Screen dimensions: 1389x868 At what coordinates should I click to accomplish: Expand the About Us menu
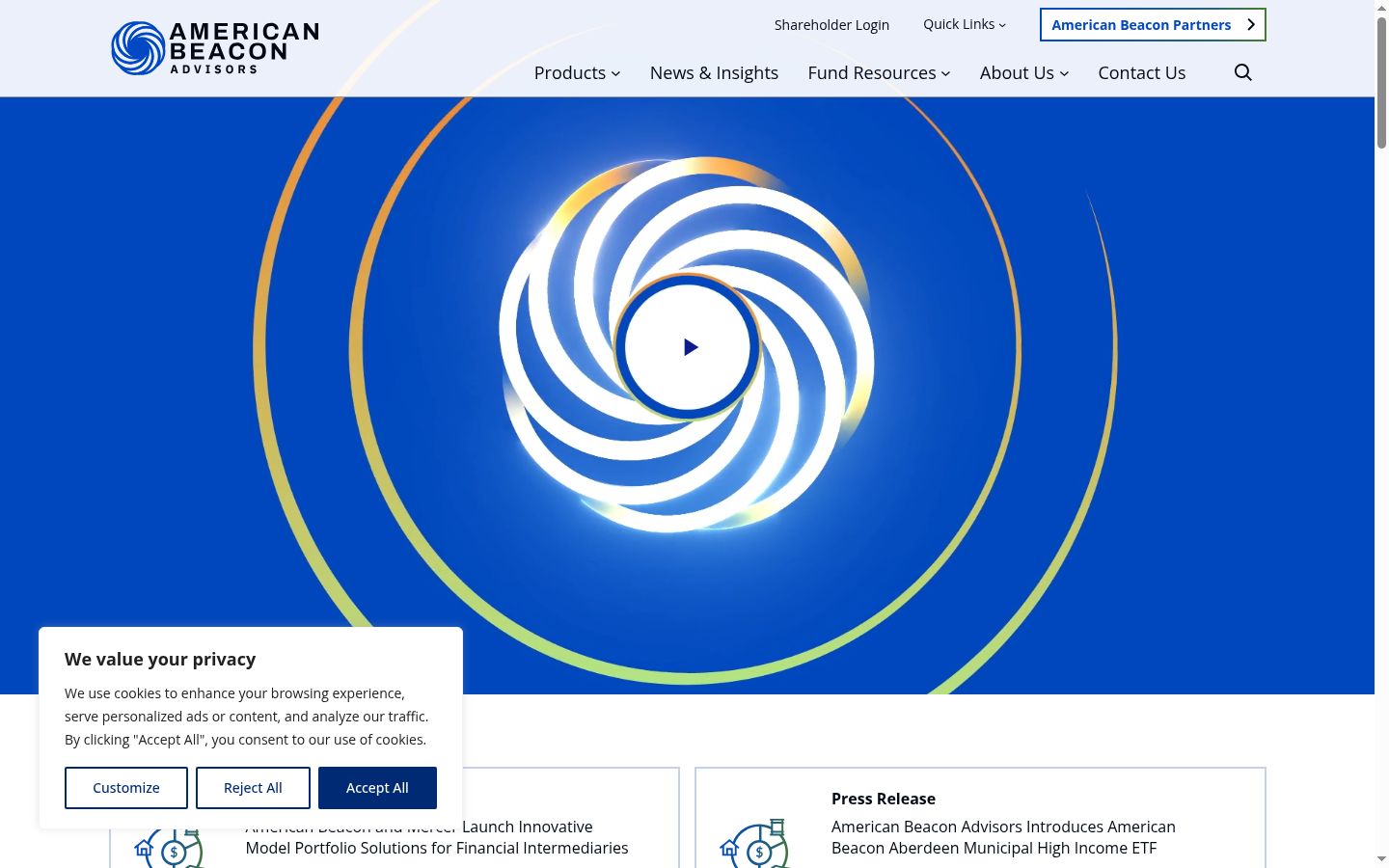click(x=1024, y=72)
